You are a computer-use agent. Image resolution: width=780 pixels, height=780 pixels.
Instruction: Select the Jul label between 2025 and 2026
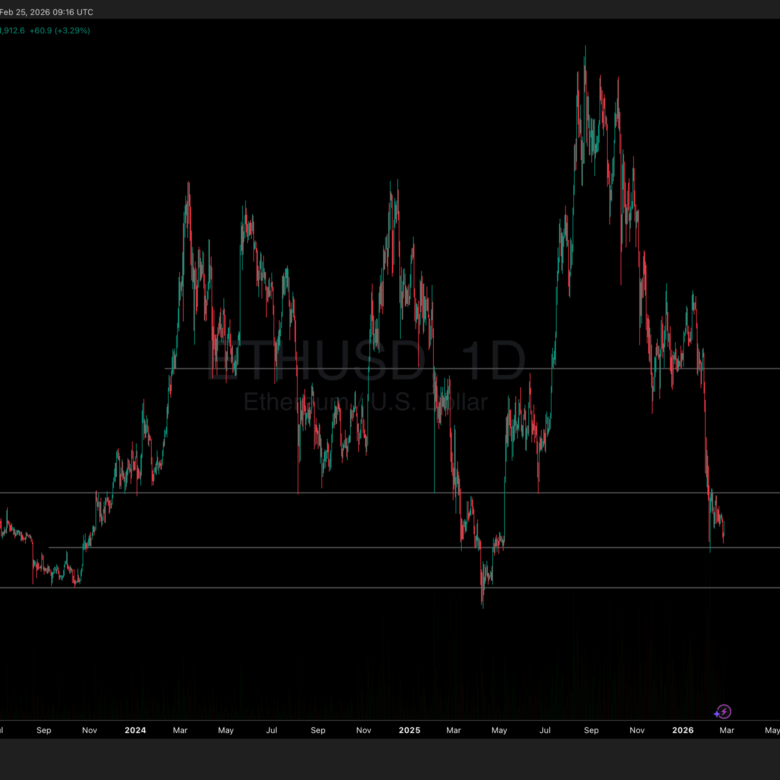[x=545, y=731]
